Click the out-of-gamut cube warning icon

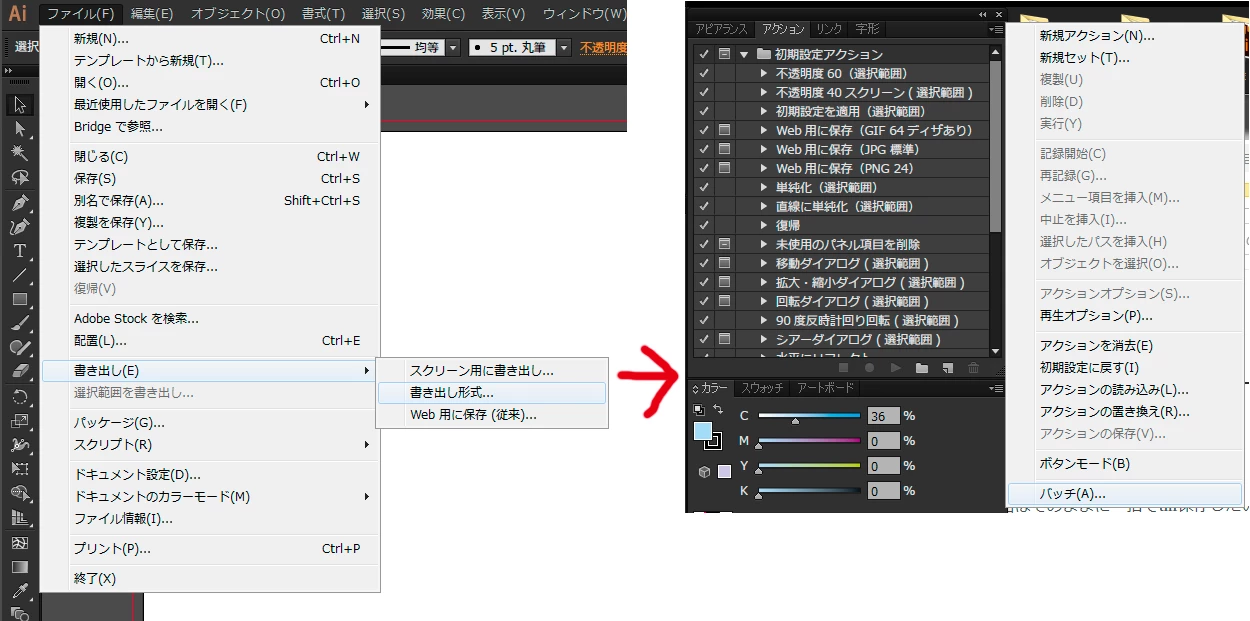[x=704, y=472]
